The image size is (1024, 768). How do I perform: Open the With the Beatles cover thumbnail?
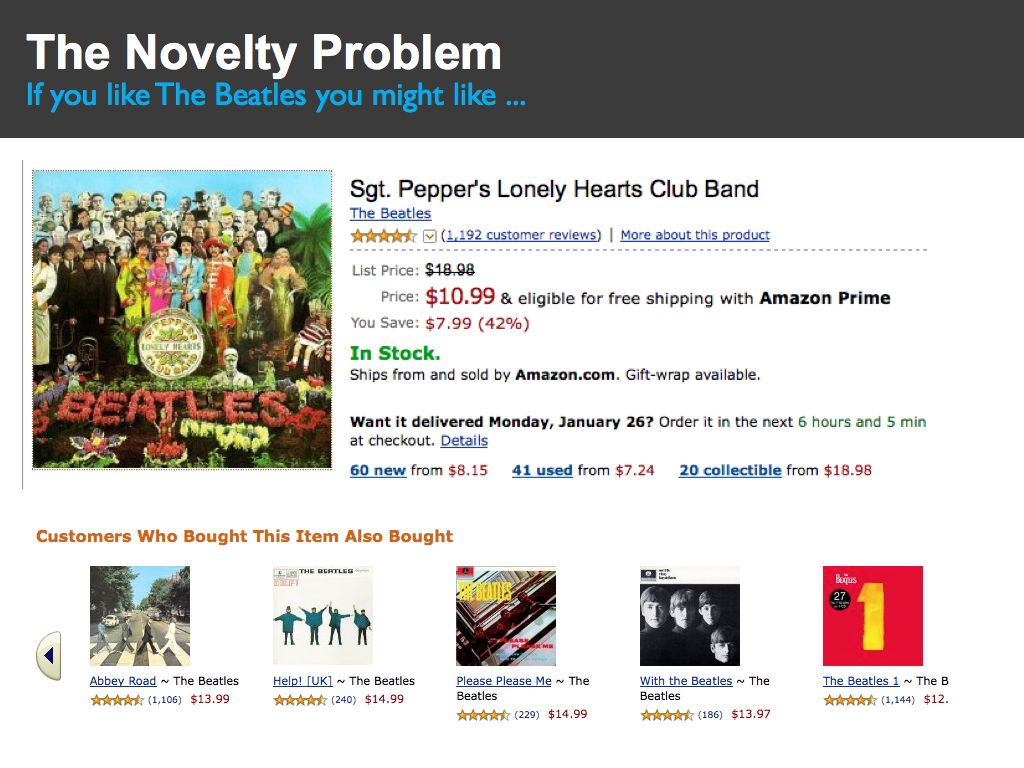pos(690,616)
